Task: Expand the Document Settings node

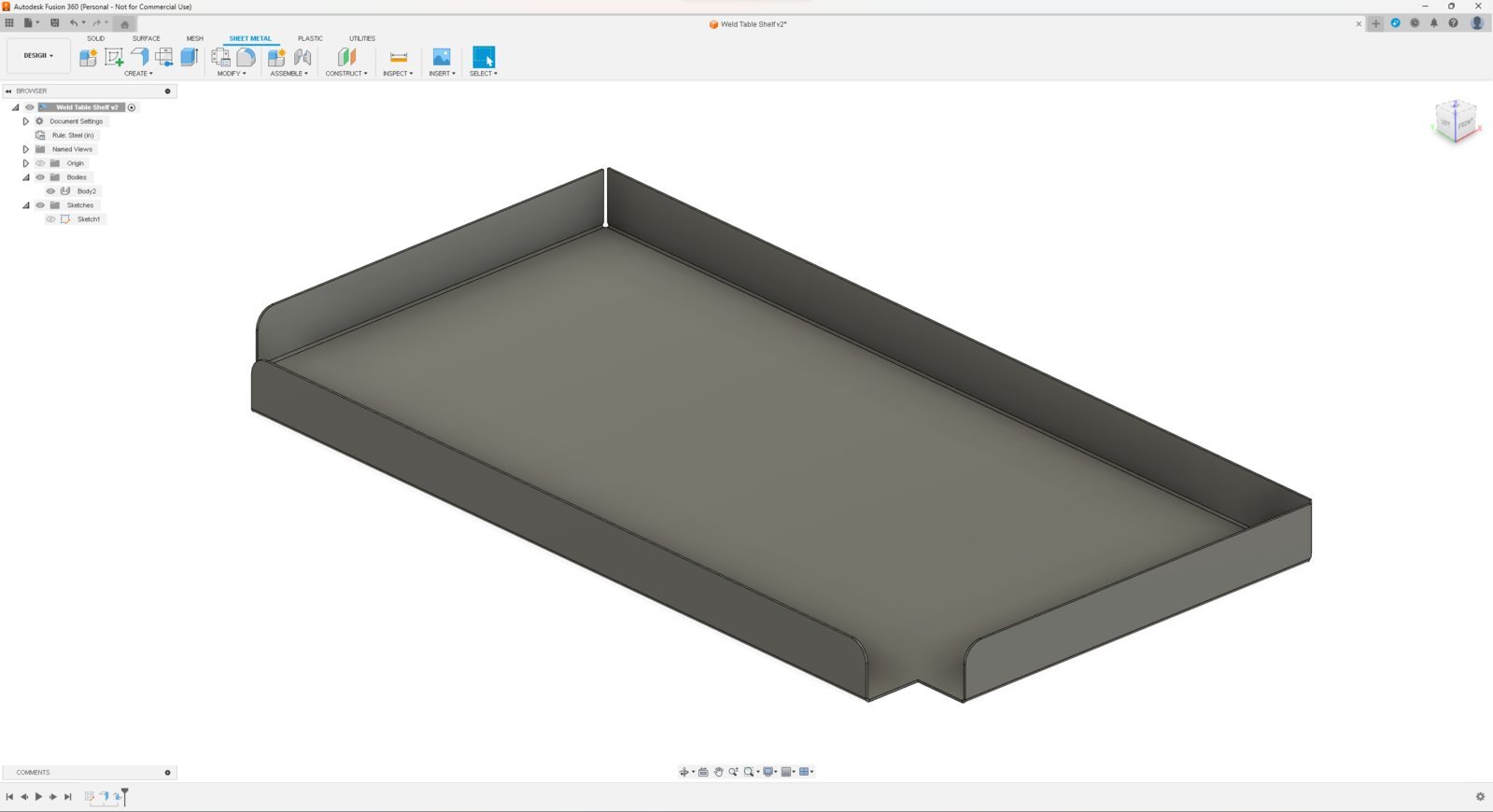Action: 26,121
